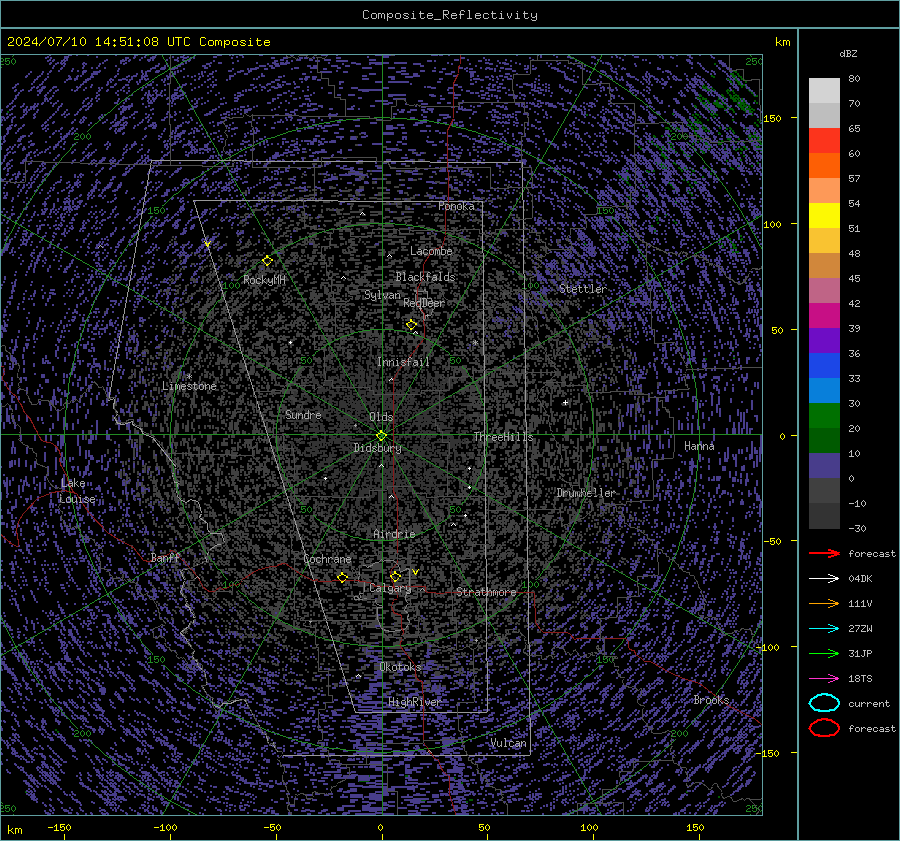Click the Lacombe map label
This screenshot has height=841, width=900.
[431, 251]
